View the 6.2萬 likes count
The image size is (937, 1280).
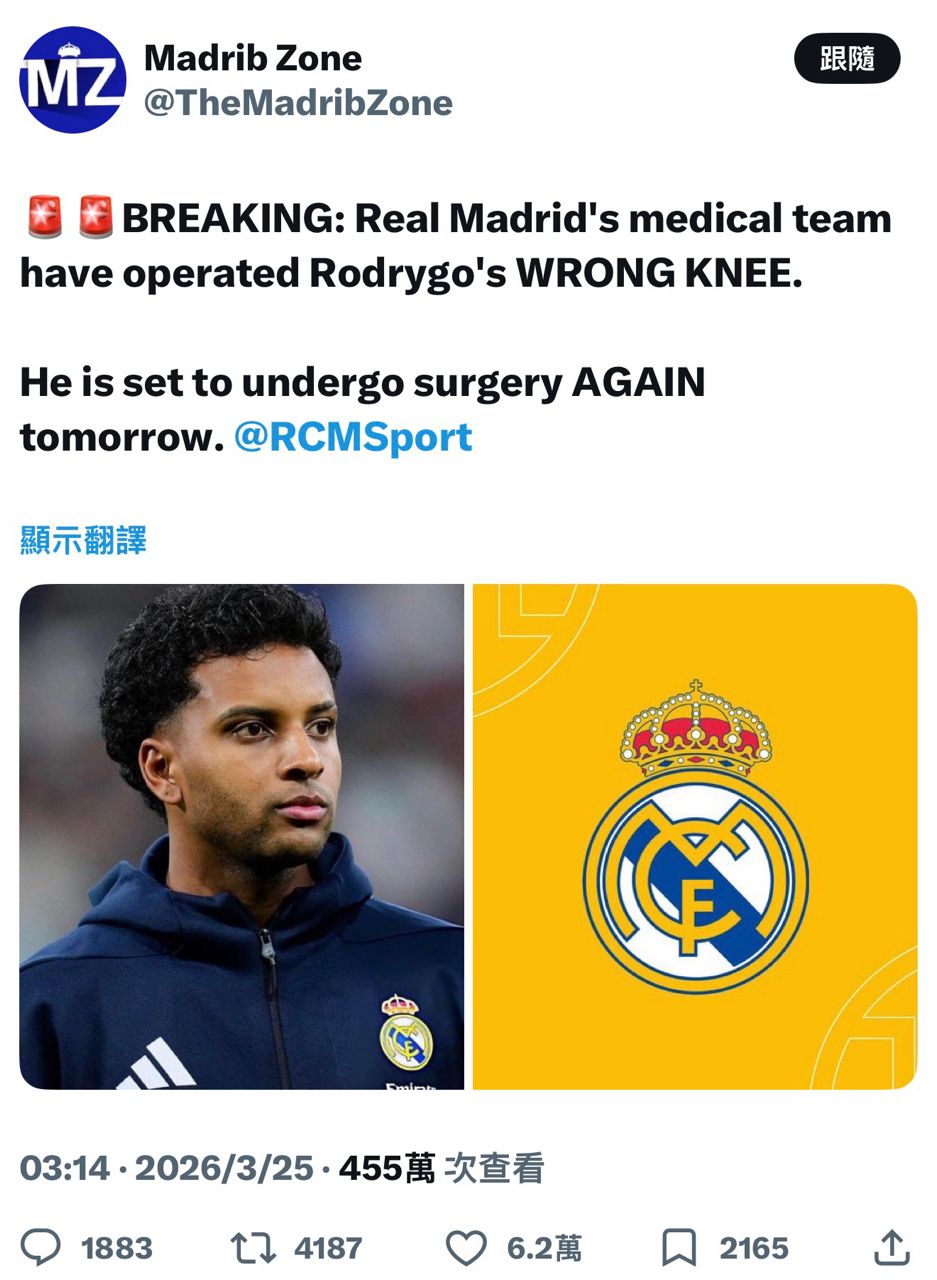[x=544, y=1248]
